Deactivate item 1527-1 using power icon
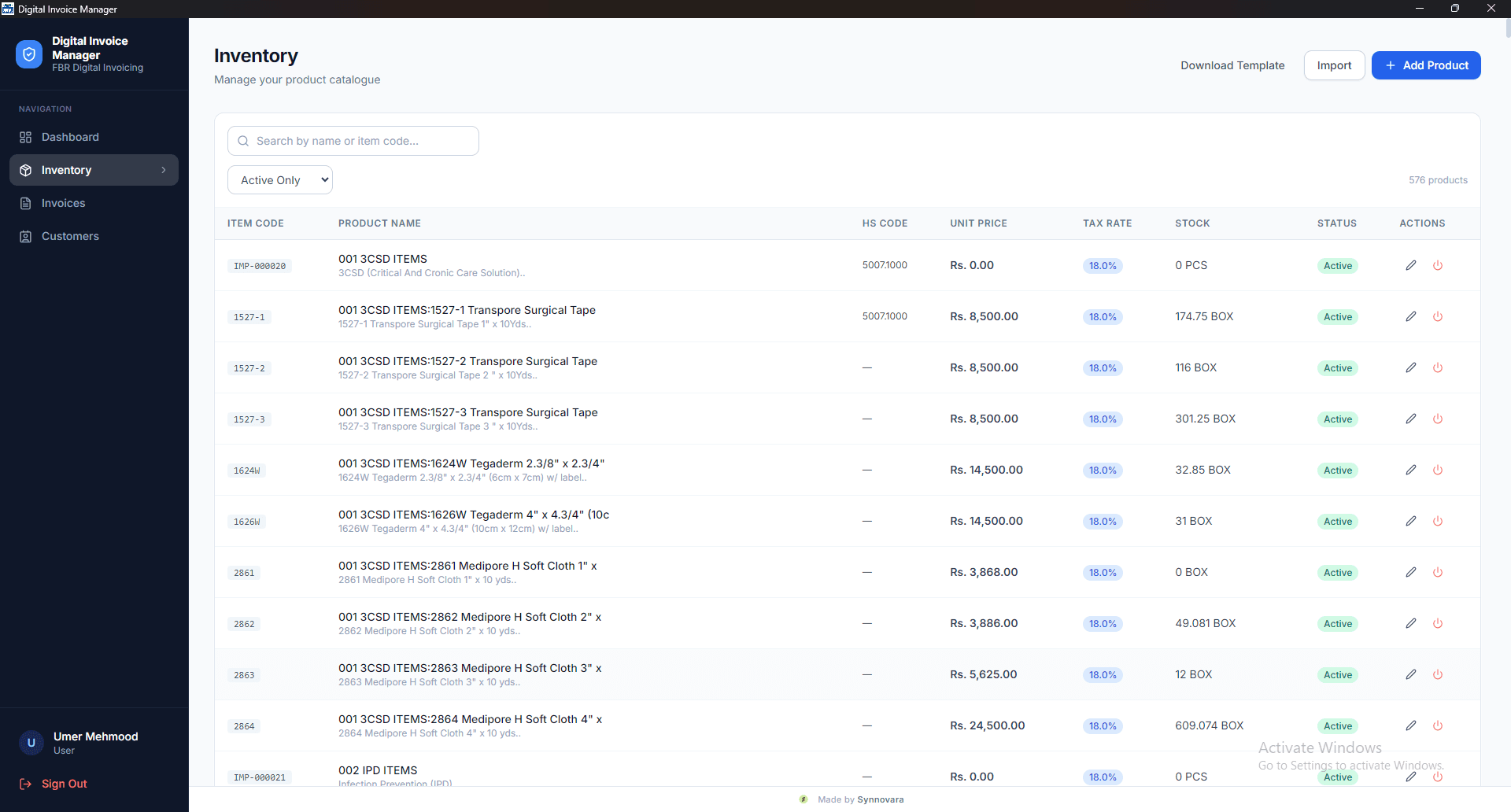 click(1438, 316)
